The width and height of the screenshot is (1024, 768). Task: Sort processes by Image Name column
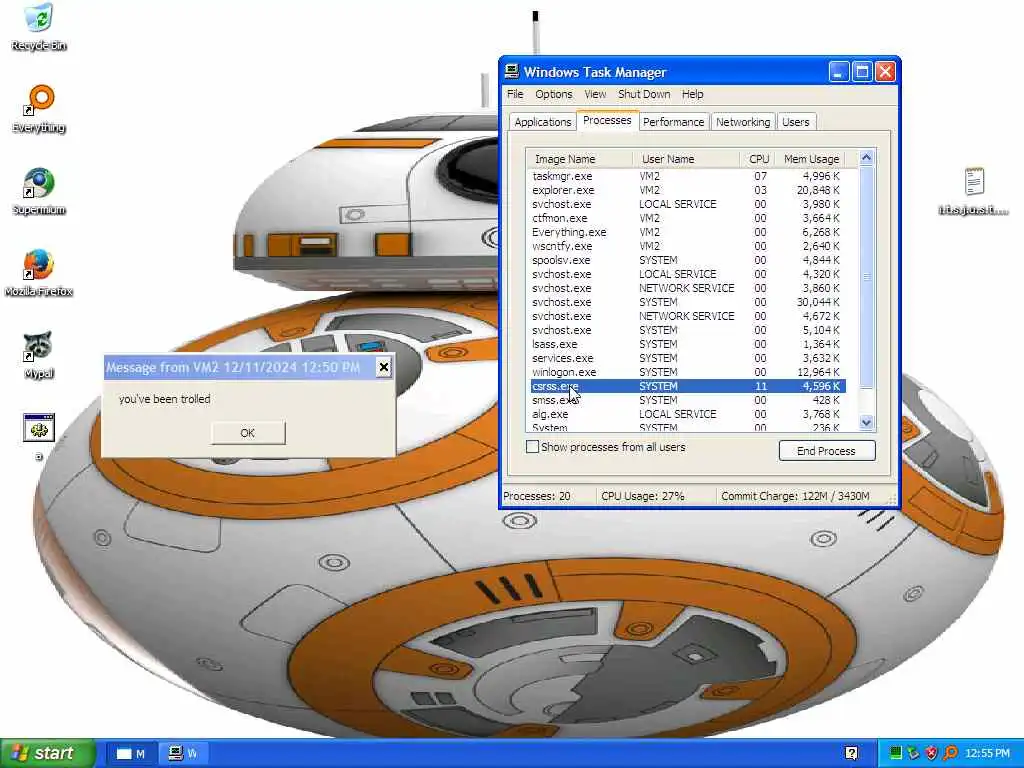coord(579,159)
